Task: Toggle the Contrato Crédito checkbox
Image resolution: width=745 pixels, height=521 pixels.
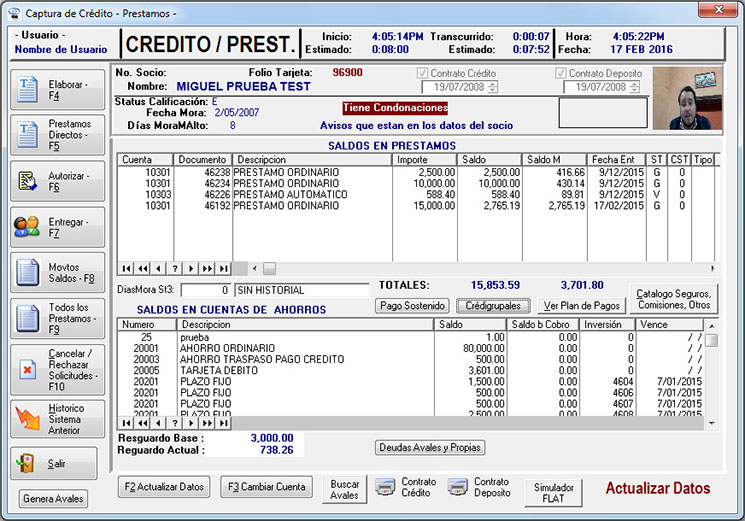Action: coord(421,73)
